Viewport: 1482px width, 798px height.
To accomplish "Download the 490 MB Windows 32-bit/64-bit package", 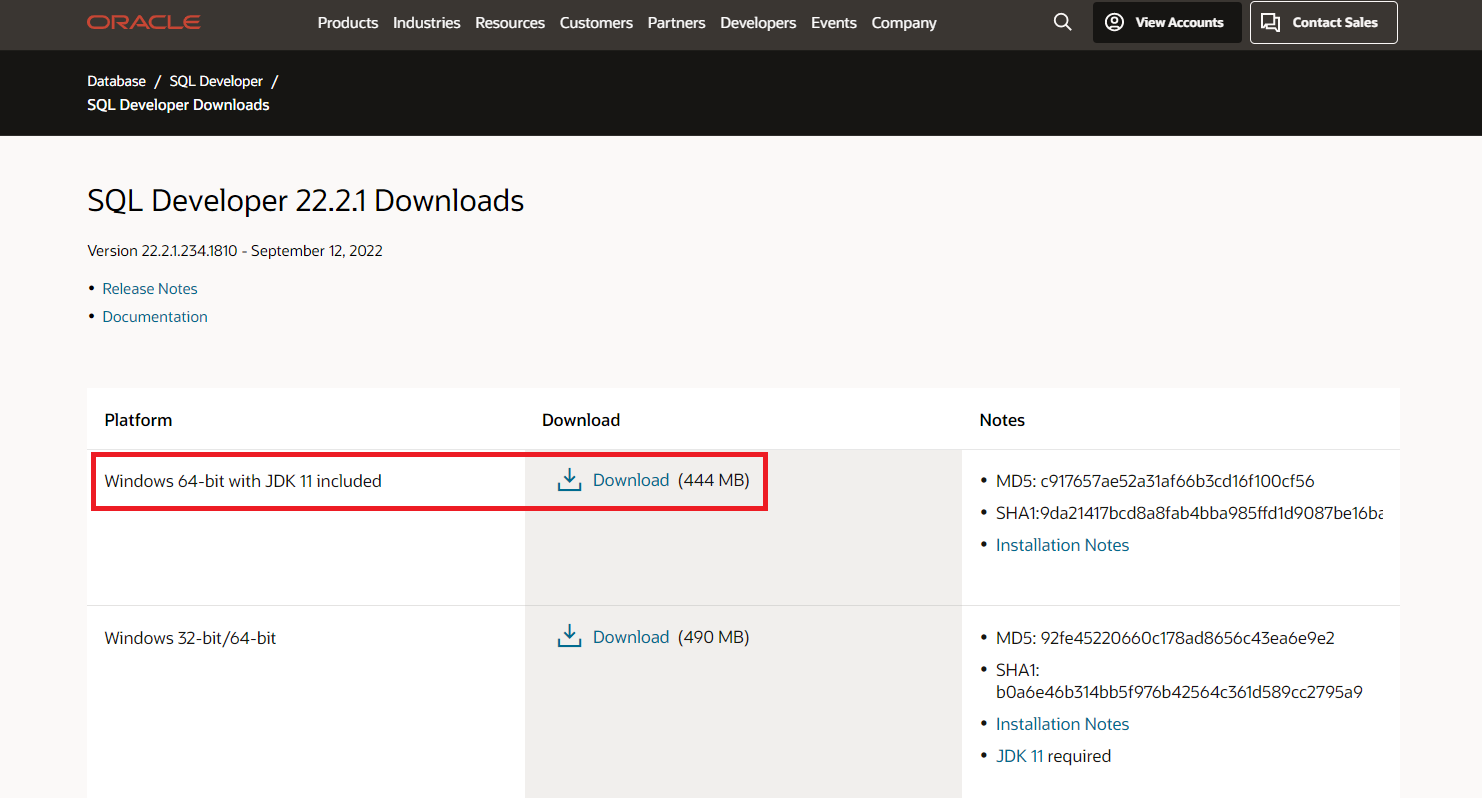I will click(631, 637).
